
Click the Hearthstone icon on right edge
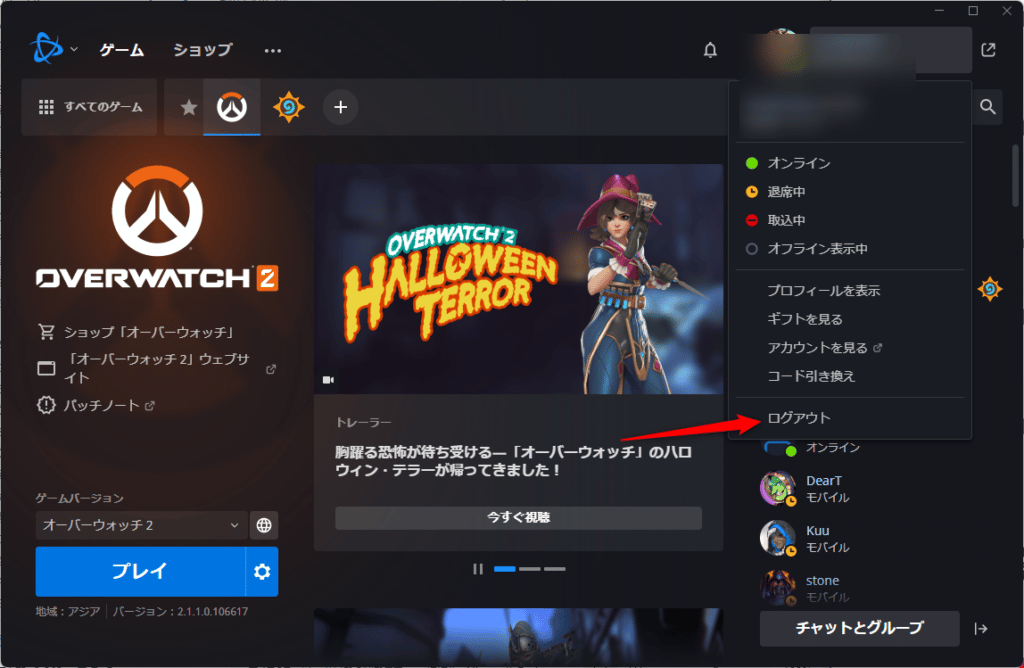click(x=989, y=289)
